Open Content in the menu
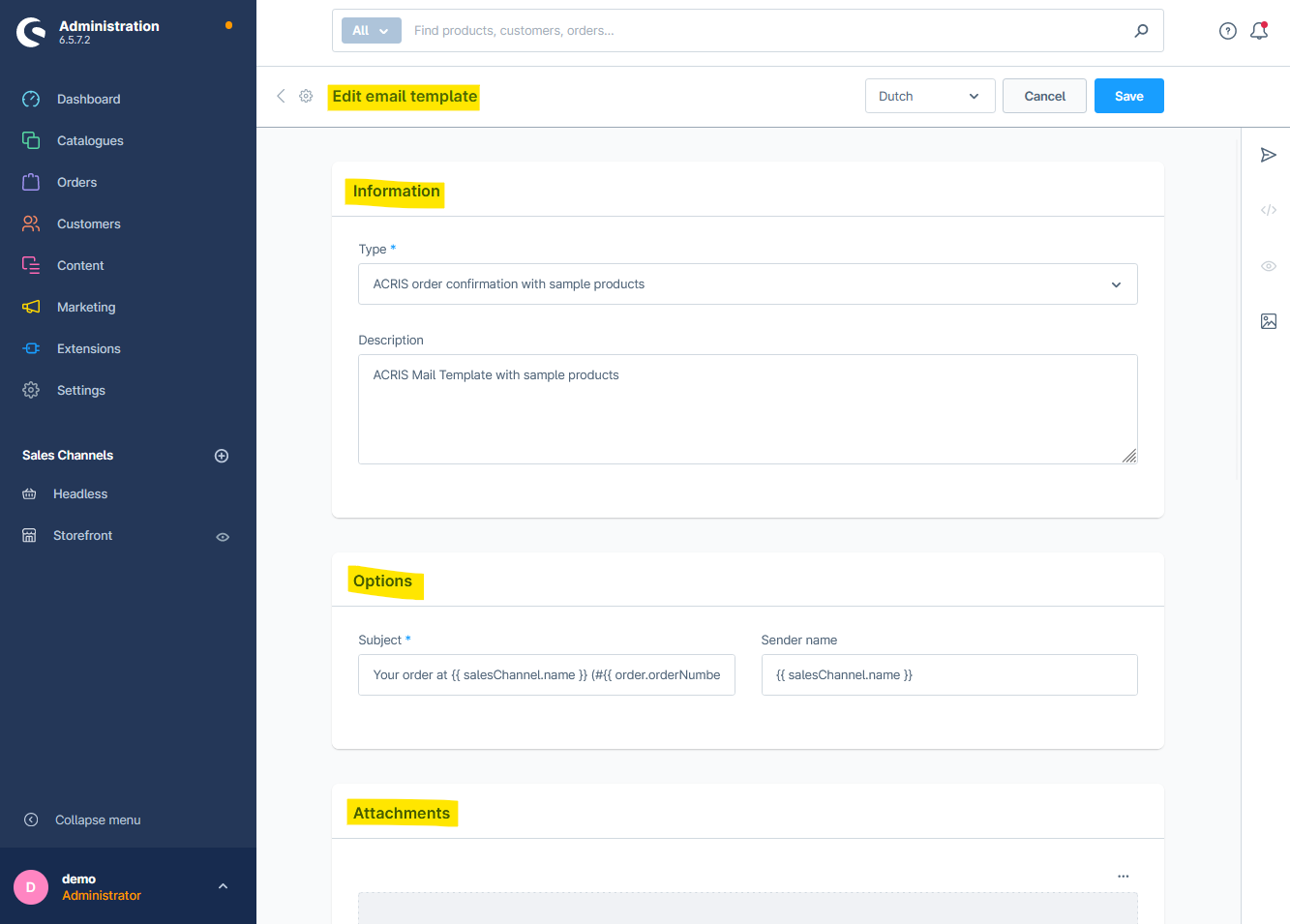1290x924 pixels. coord(80,265)
